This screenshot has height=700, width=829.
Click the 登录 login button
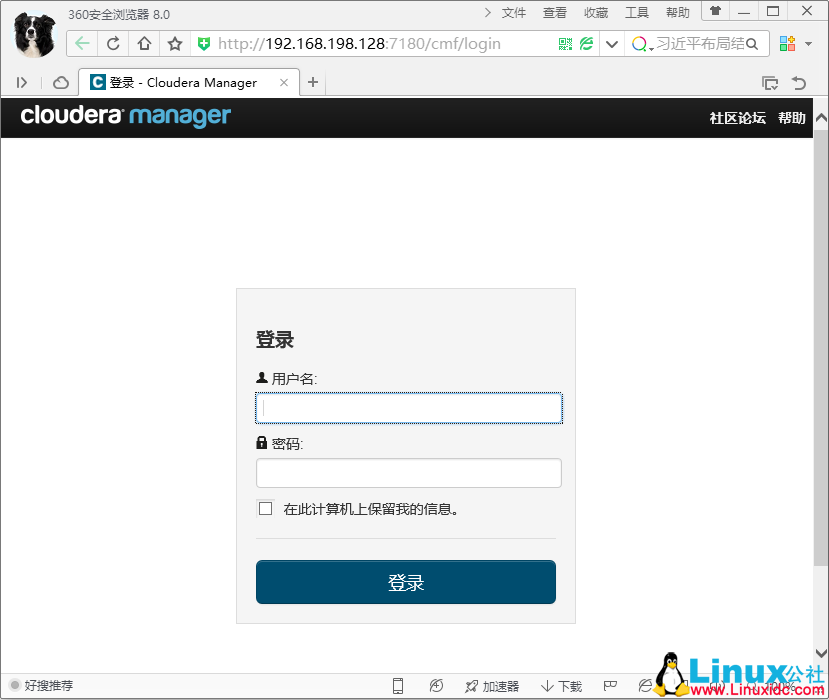point(405,582)
